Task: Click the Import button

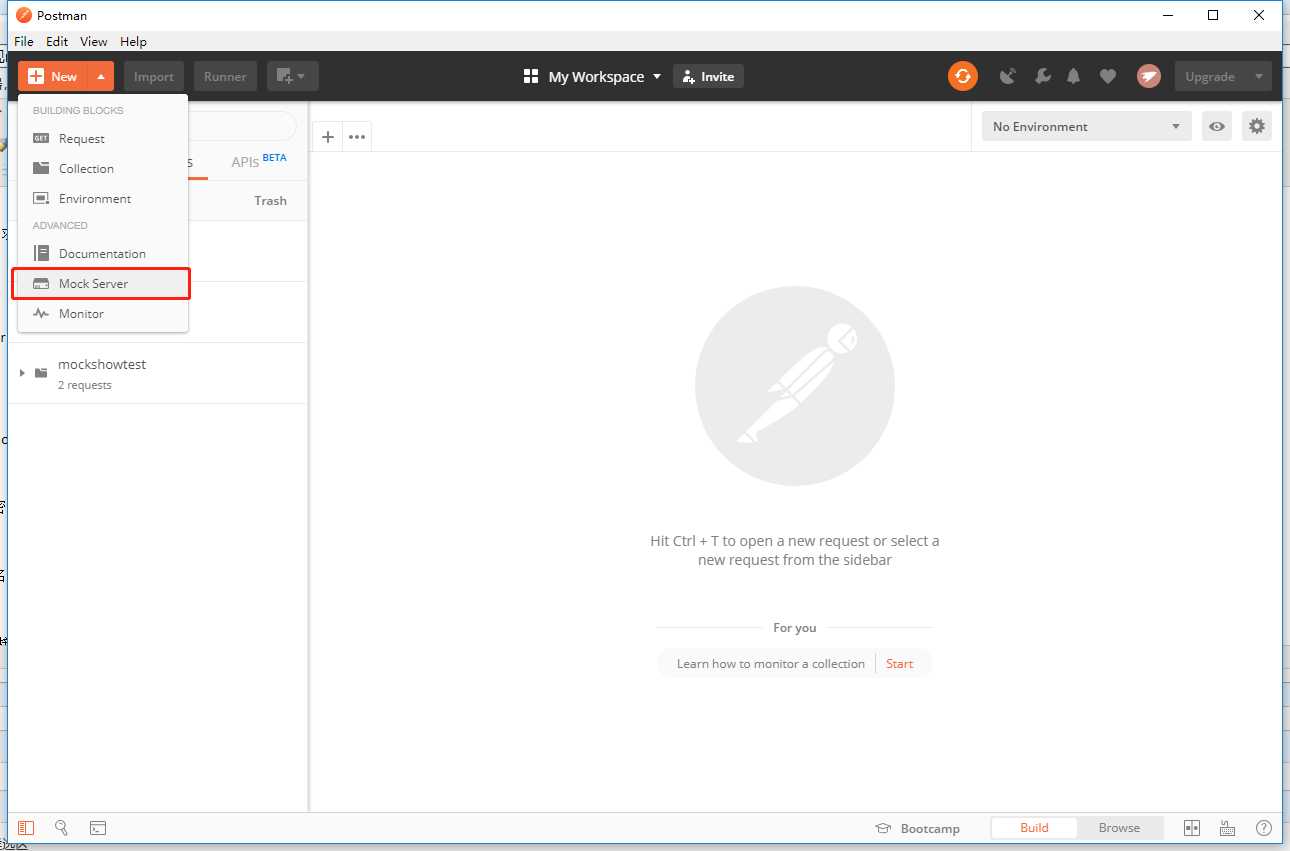Action: (154, 76)
